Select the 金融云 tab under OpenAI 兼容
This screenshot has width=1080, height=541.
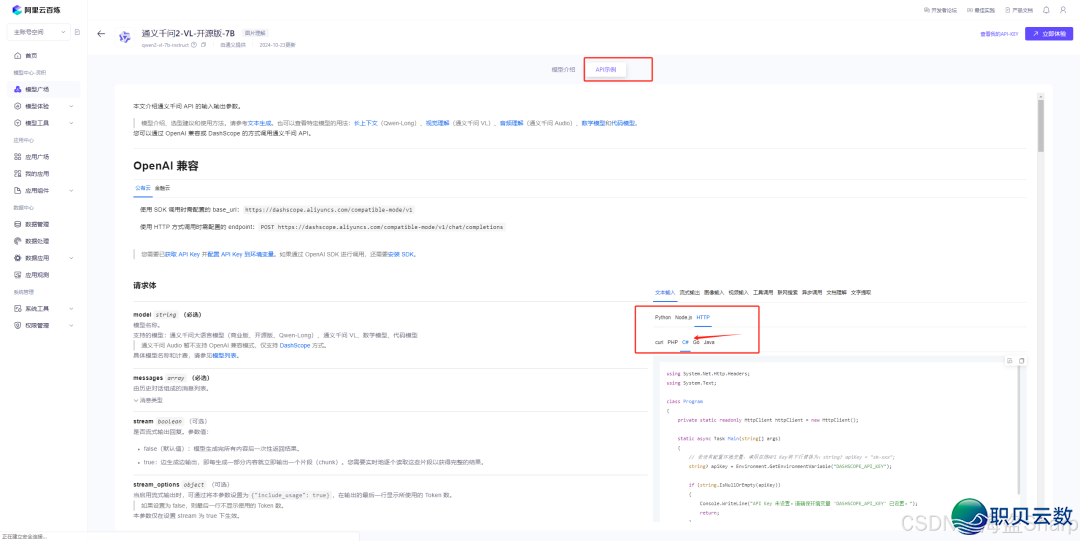coord(162,187)
